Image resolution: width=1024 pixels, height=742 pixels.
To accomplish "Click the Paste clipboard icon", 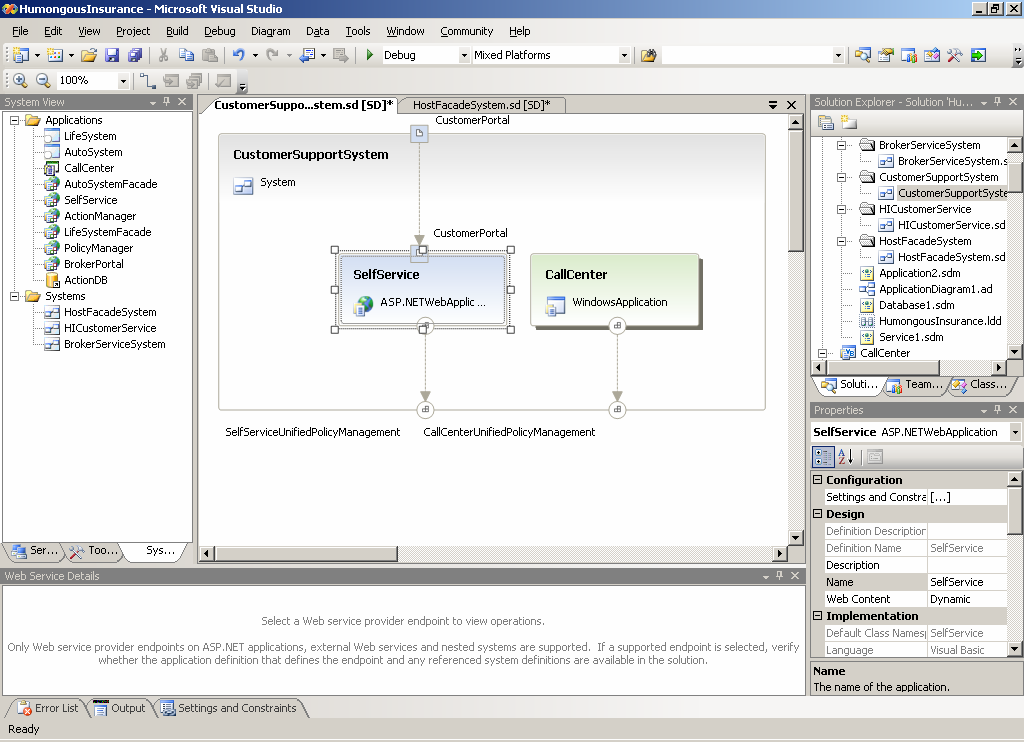I will click(x=210, y=55).
